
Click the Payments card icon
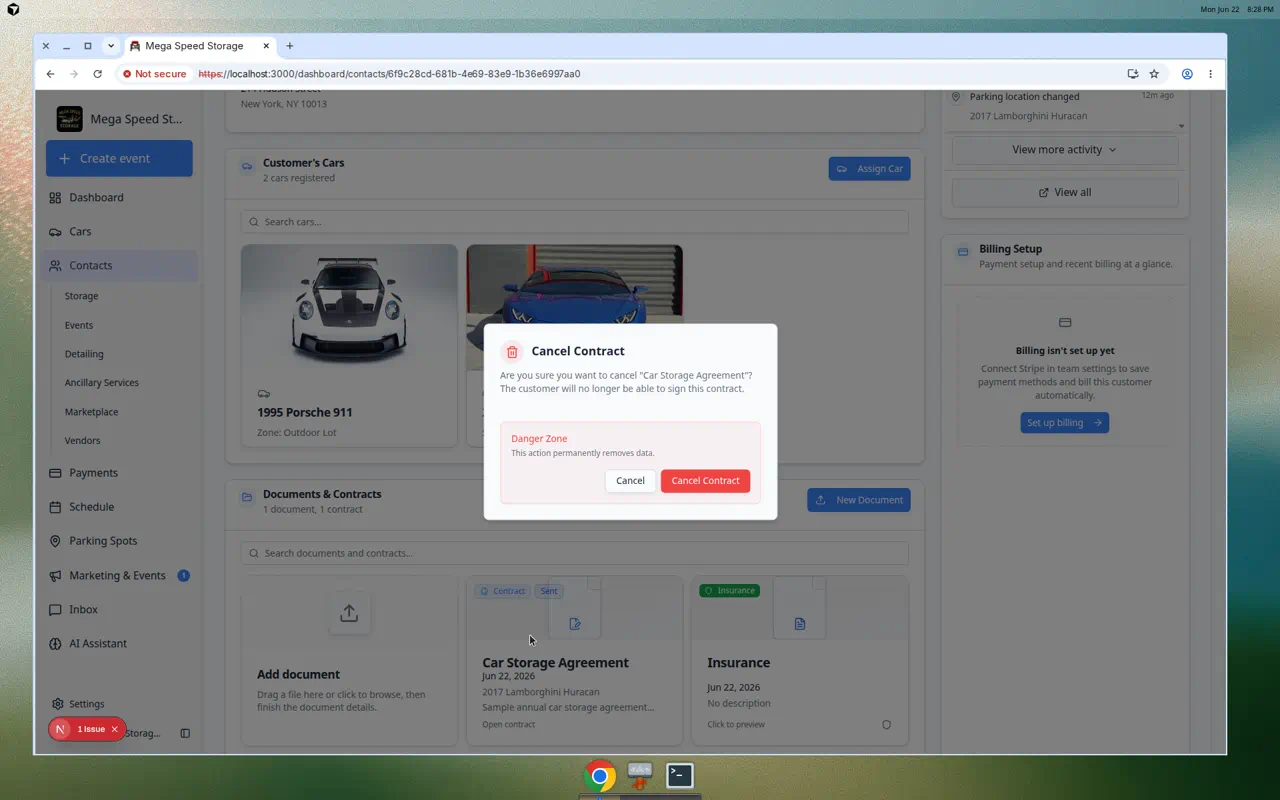55,473
